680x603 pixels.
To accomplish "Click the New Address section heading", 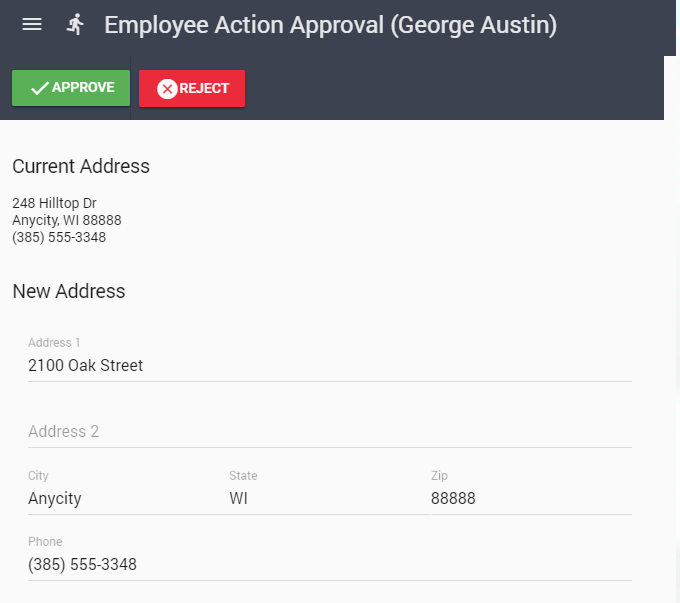I will 69,292.
